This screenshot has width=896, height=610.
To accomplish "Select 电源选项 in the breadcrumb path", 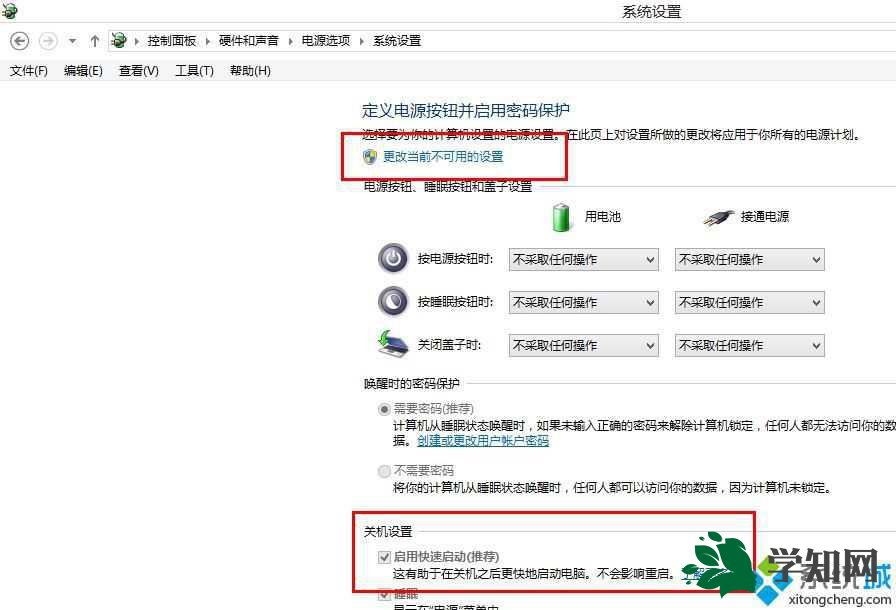I will (326, 41).
